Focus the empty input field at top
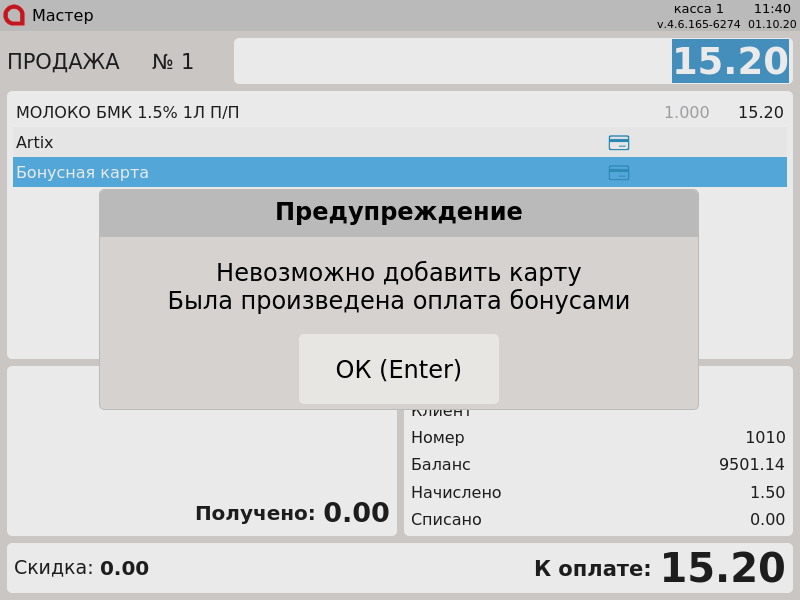The image size is (800, 600). tap(450, 62)
